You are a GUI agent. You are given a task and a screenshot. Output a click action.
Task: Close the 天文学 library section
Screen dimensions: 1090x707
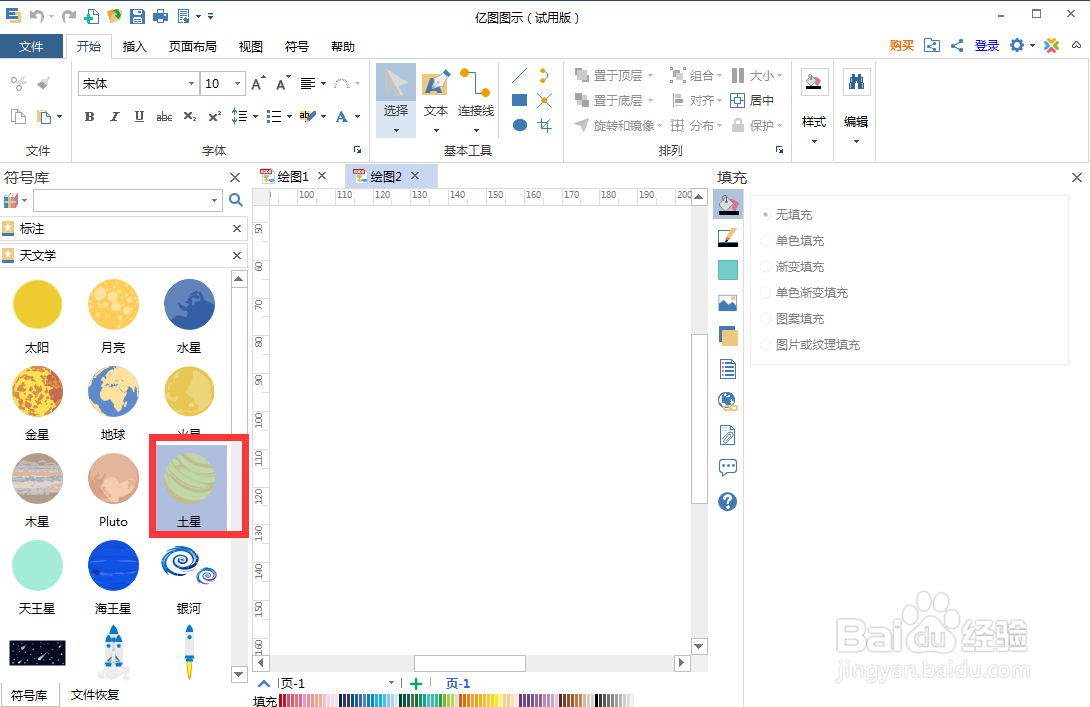point(237,255)
